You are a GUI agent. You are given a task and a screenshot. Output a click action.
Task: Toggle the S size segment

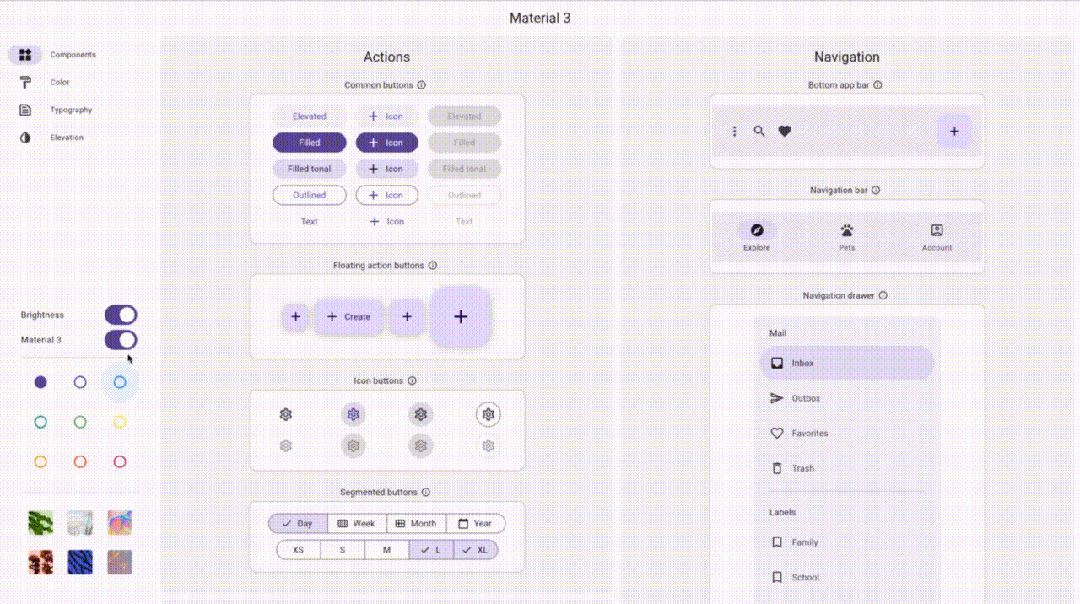coord(342,550)
